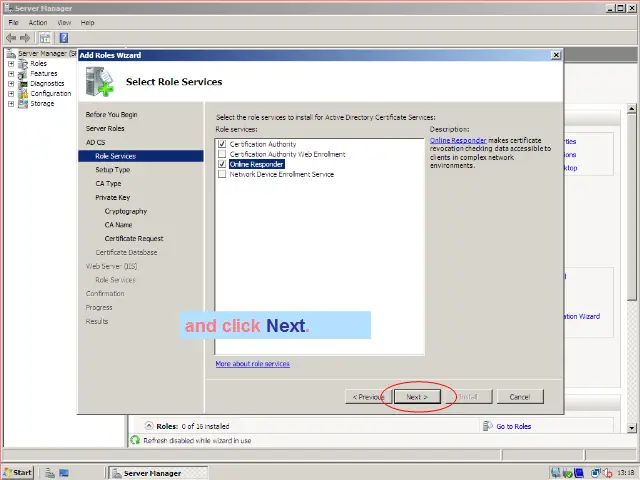Click the Next button in wizard
Screen dimensions: 640x480
click(x=417, y=397)
